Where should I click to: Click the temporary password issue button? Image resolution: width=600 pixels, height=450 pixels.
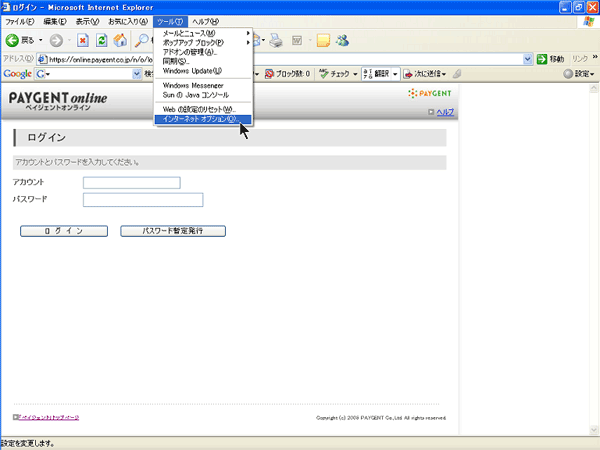[x=173, y=231]
